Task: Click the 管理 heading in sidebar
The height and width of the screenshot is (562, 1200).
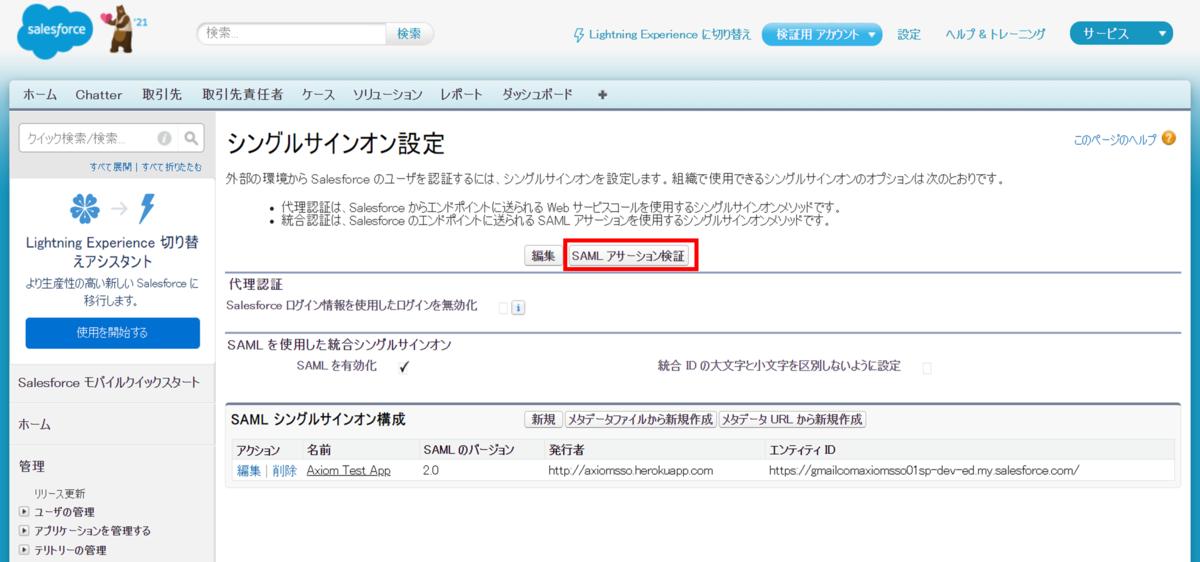Action: [31, 467]
